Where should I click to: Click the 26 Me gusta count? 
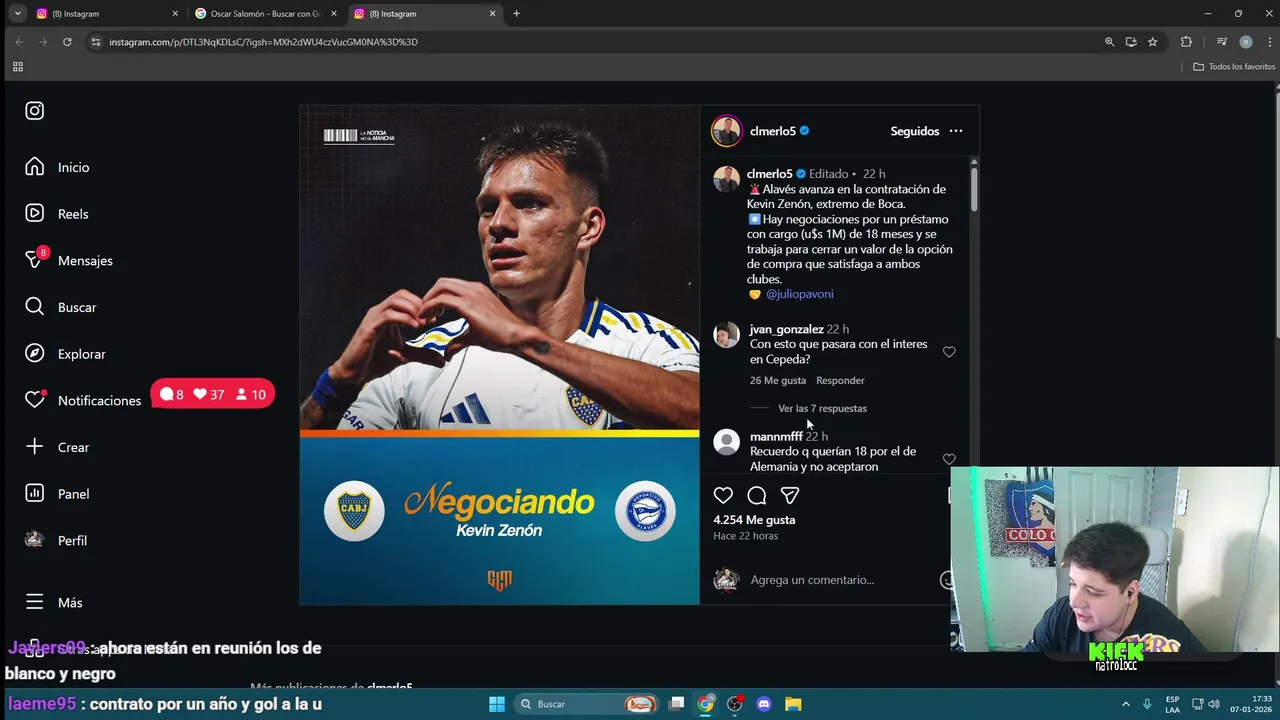tap(778, 380)
